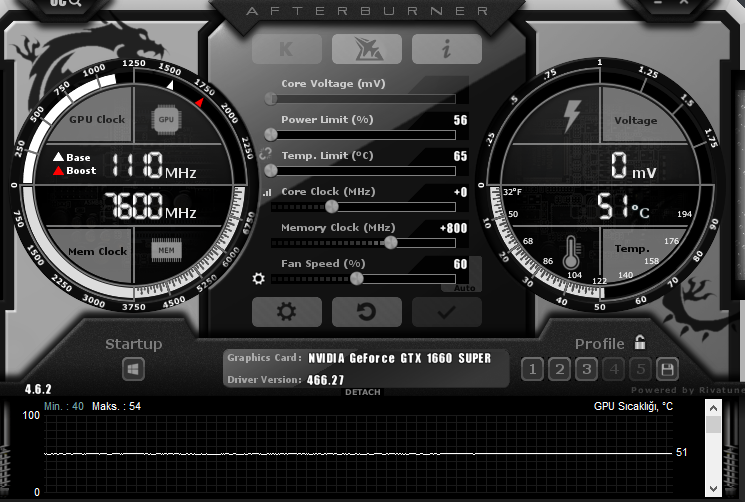Click the graphics card name text
The width and height of the screenshot is (745, 502).
coord(399,358)
